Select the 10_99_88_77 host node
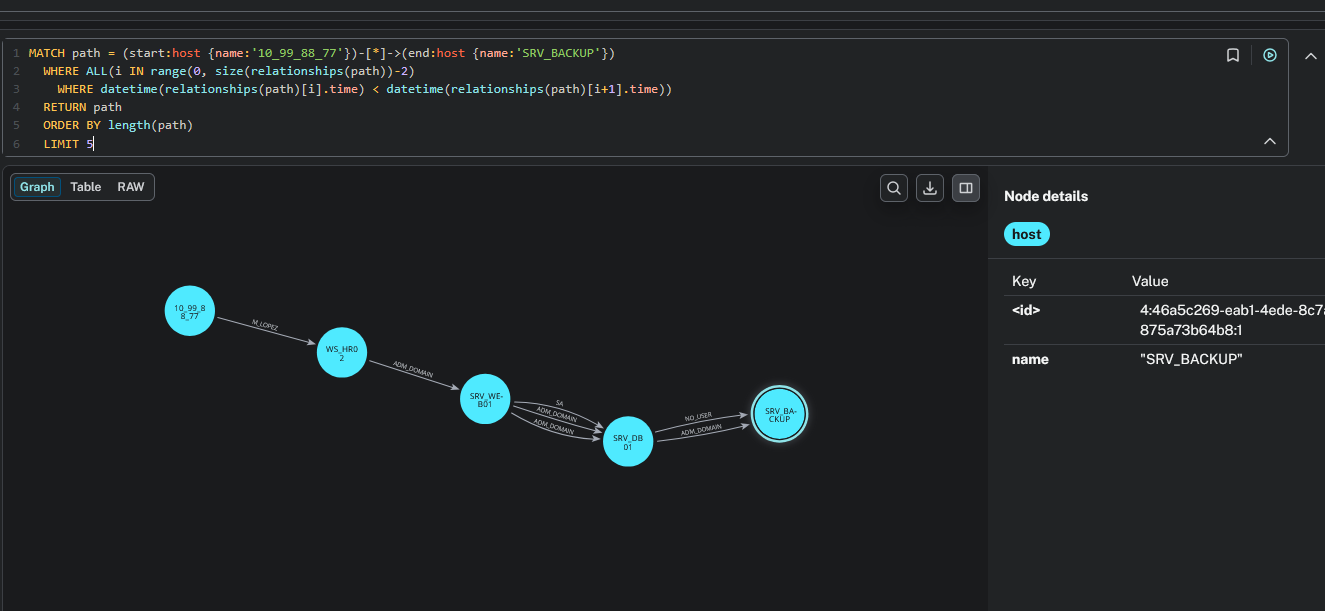This screenshot has width=1325, height=611. click(190, 311)
